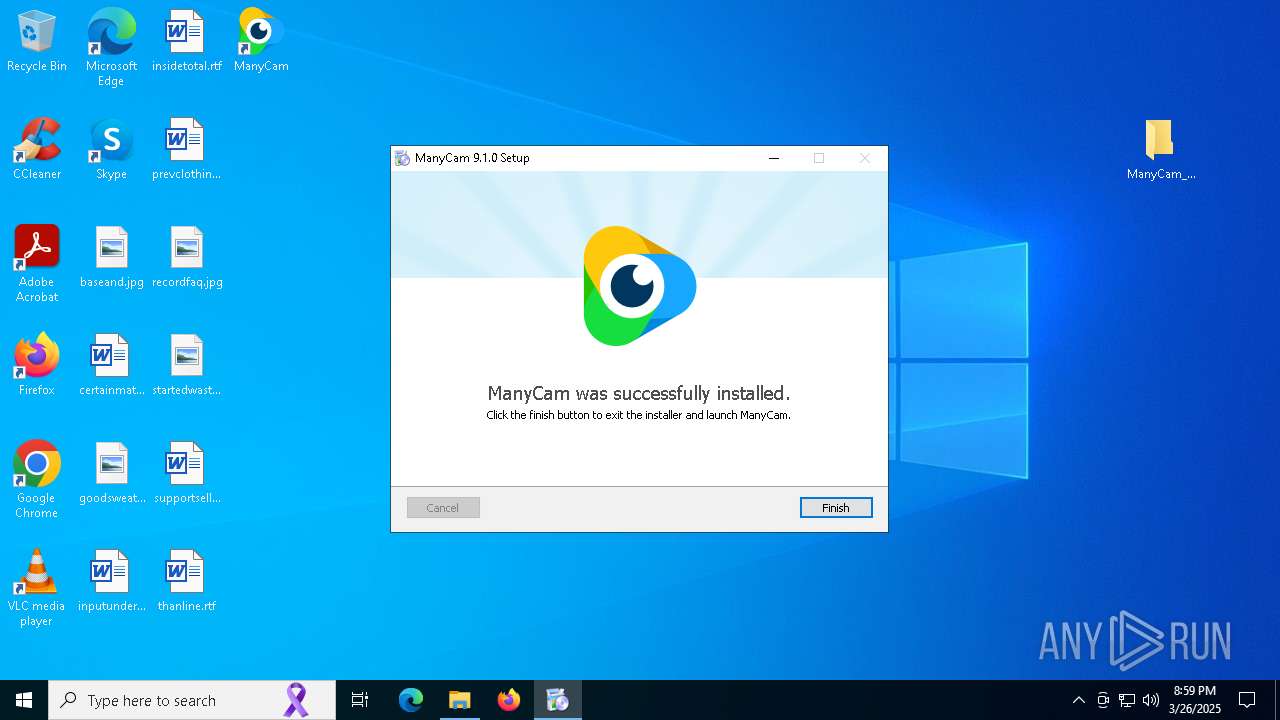Select the CCleaner desktop shortcut
The height and width of the screenshot is (720, 1280).
(37, 149)
